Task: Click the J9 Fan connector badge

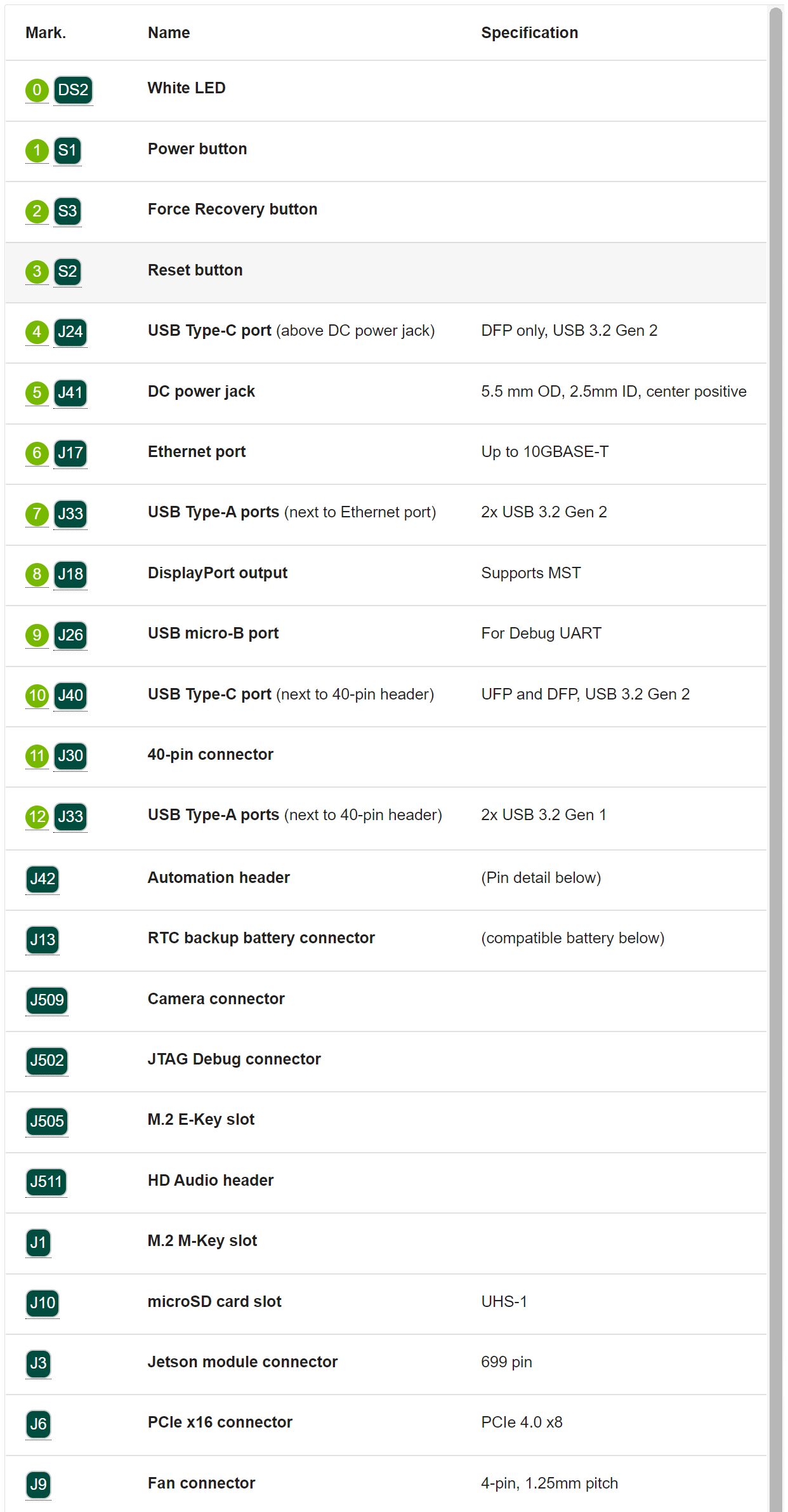Action: click(38, 1485)
